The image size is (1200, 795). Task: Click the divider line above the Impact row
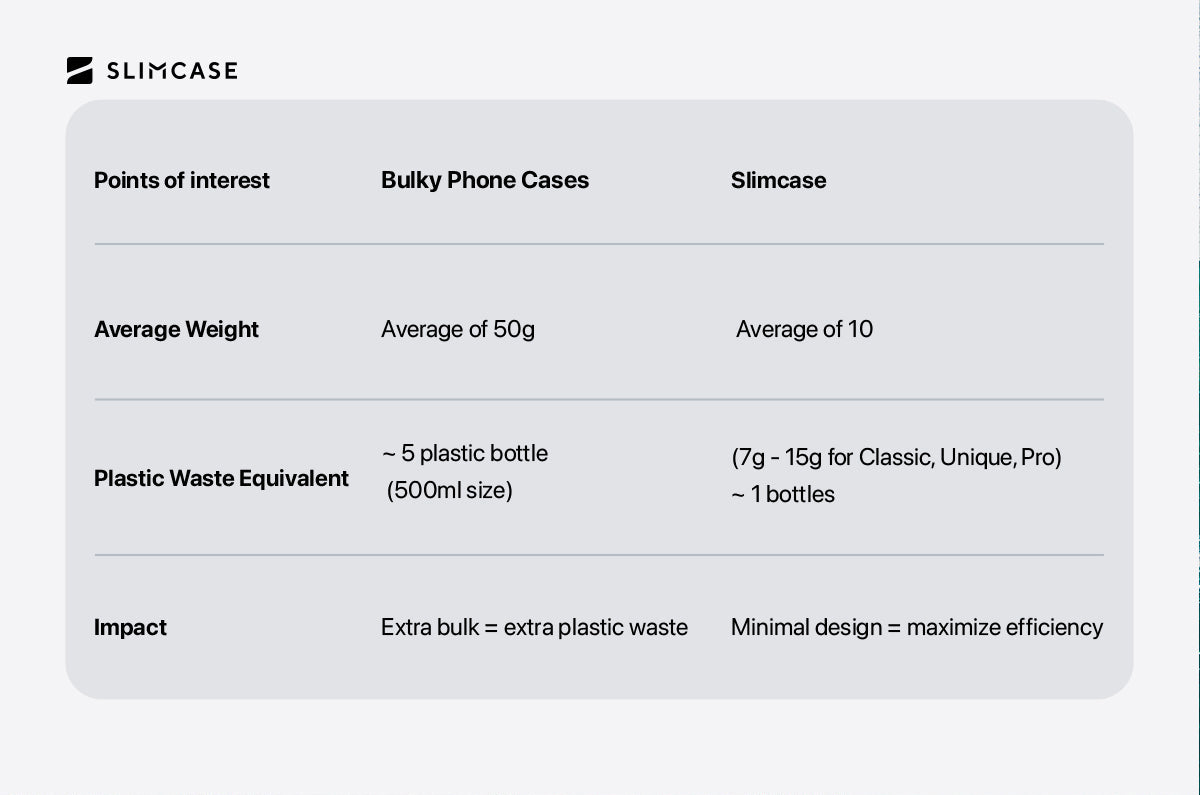point(599,555)
